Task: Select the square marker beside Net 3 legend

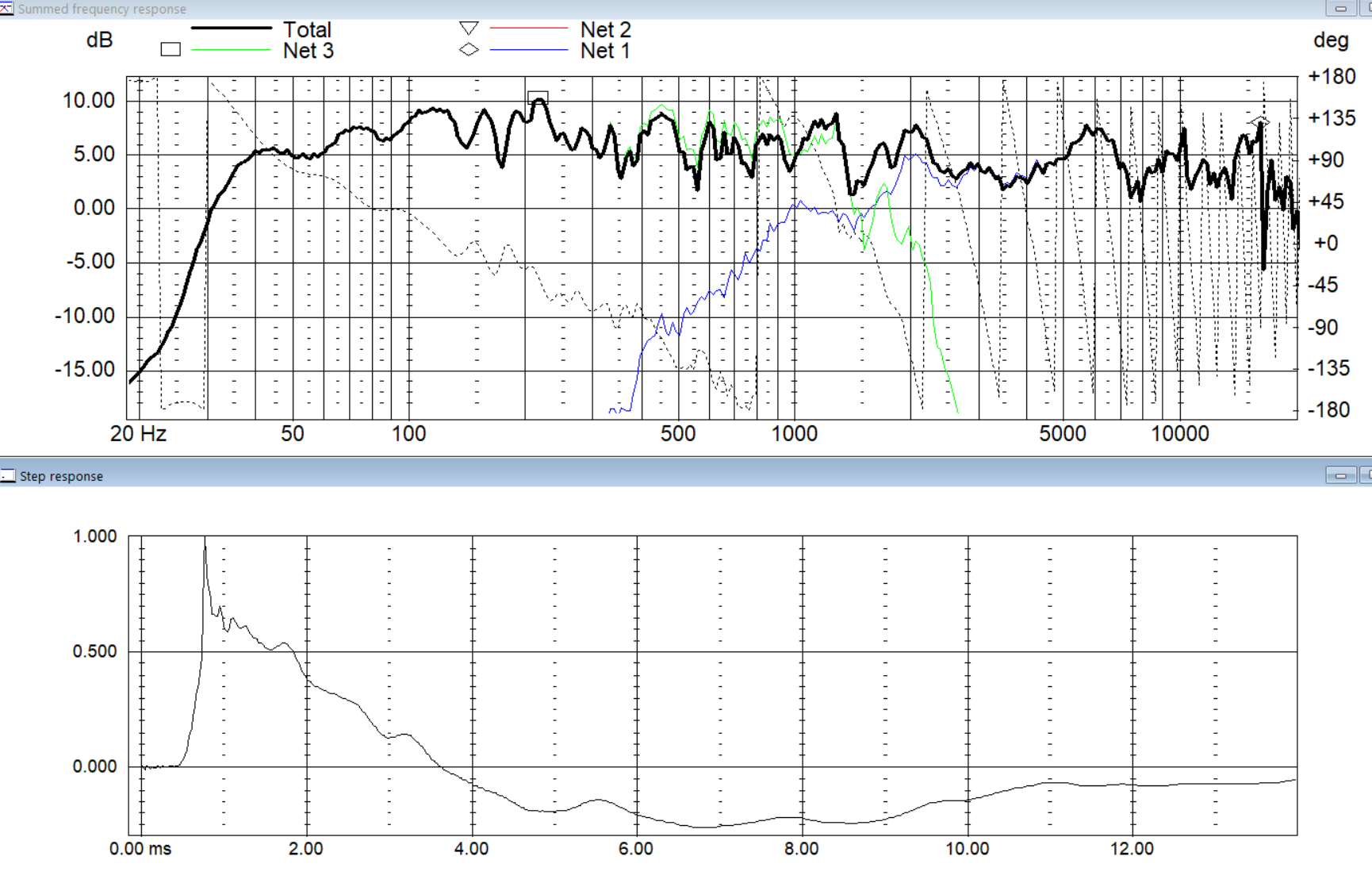Action: coord(171,49)
